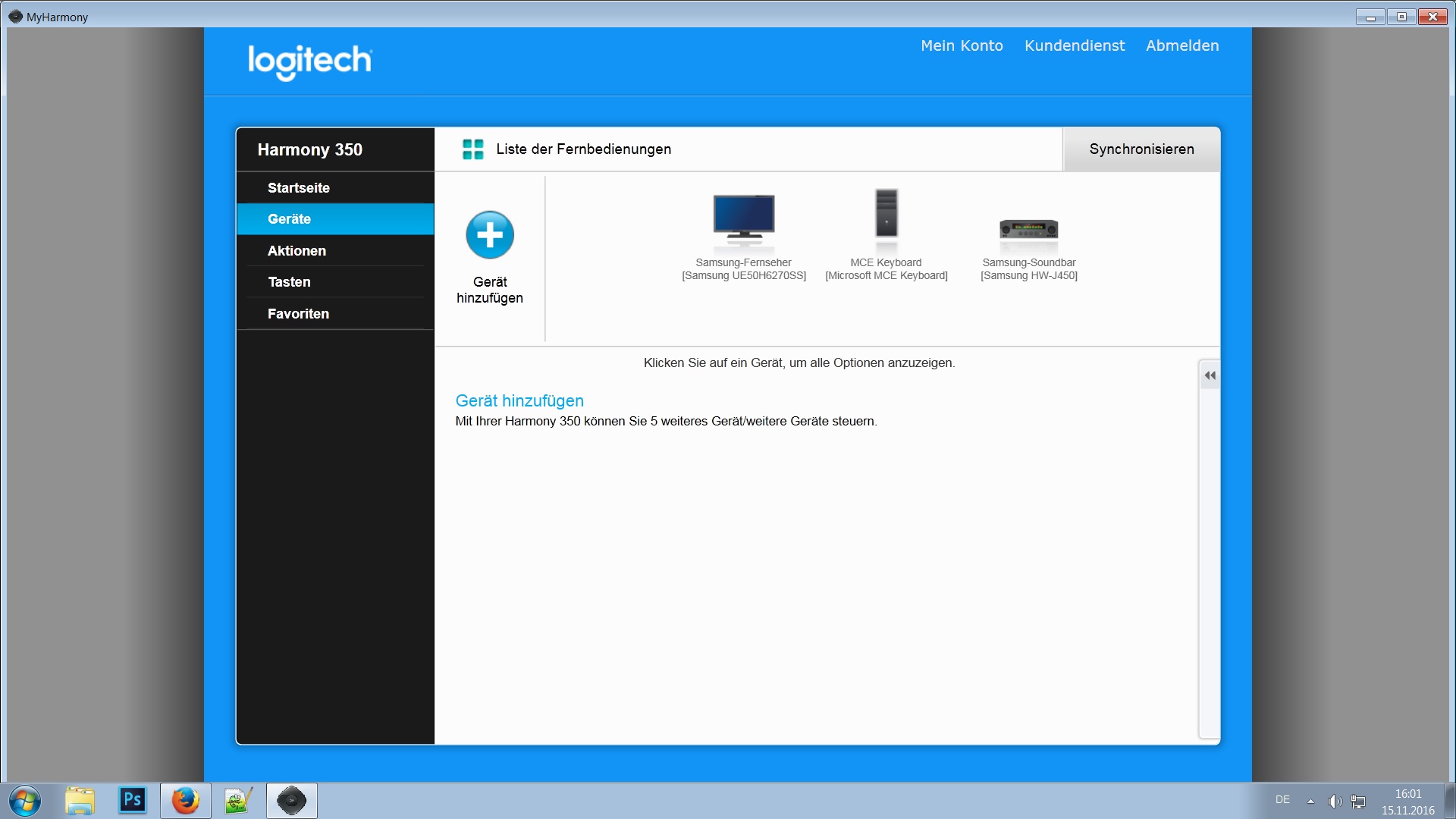Click Liste der Fernbedienungen title
This screenshot has height=819, width=1456.
pos(583,149)
